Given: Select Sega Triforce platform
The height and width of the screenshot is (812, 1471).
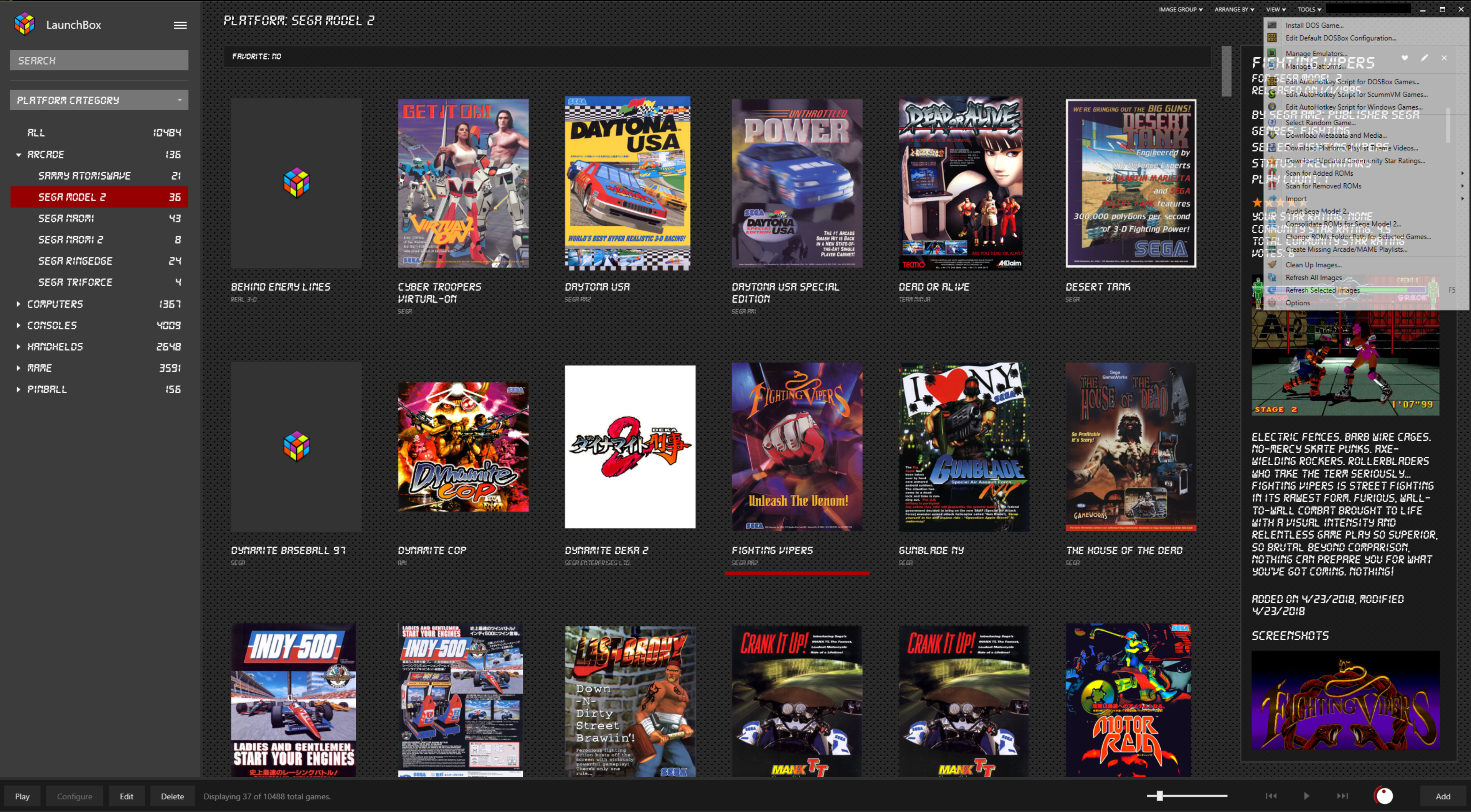Looking at the screenshot, I should click(99, 282).
